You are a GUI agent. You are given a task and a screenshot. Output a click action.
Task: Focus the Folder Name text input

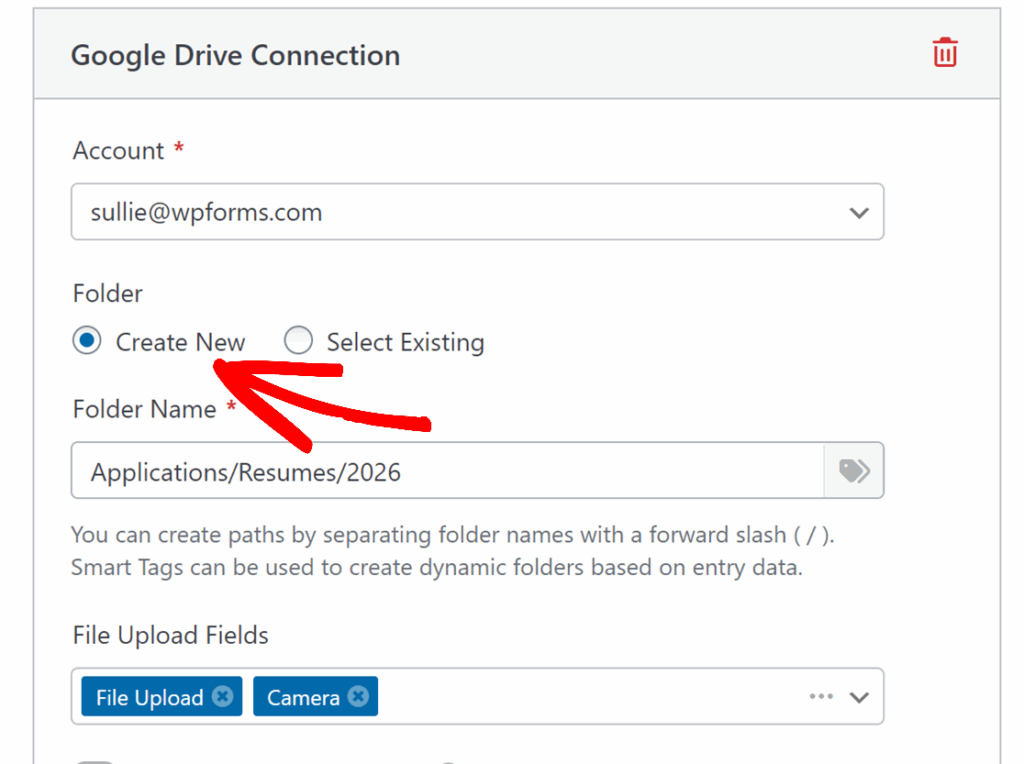point(446,471)
